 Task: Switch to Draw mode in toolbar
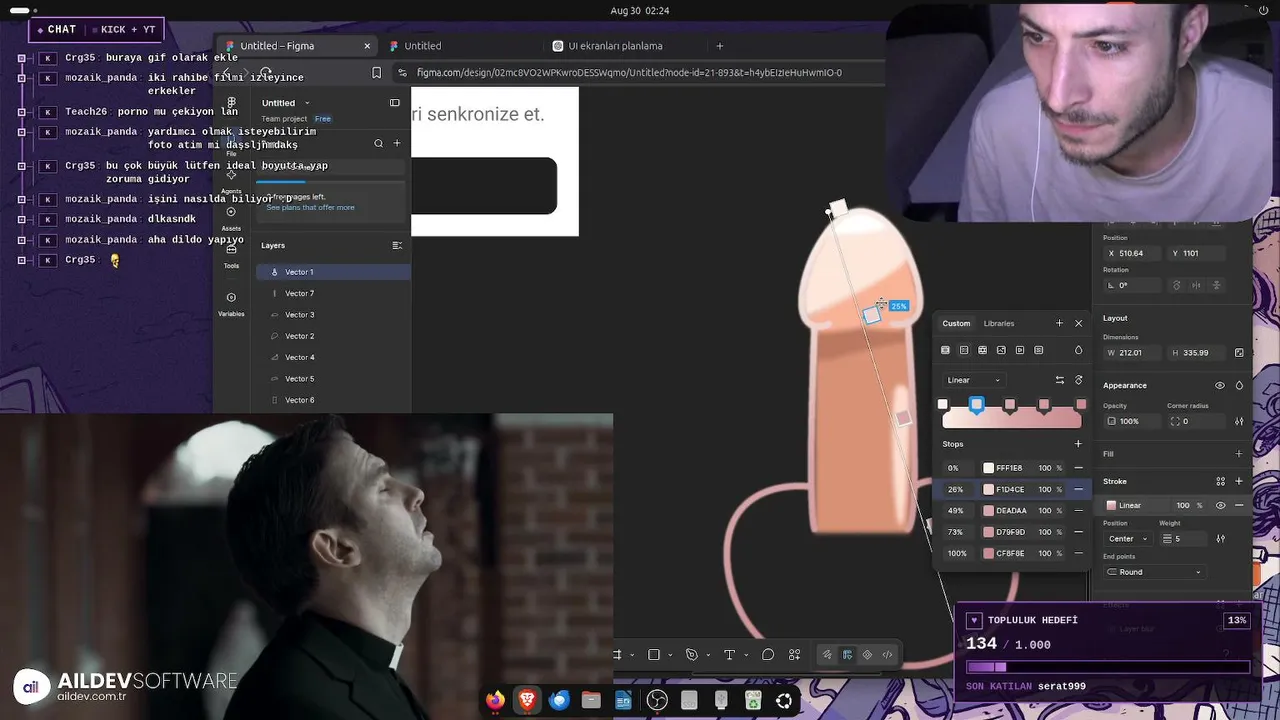click(826, 655)
